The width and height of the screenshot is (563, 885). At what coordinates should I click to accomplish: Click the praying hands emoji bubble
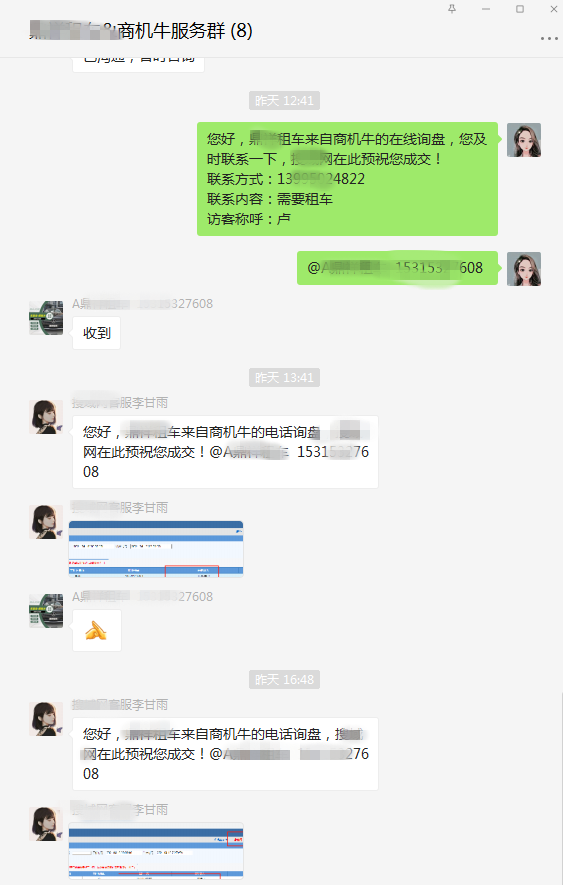pyautogui.click(x=97, y=630)
